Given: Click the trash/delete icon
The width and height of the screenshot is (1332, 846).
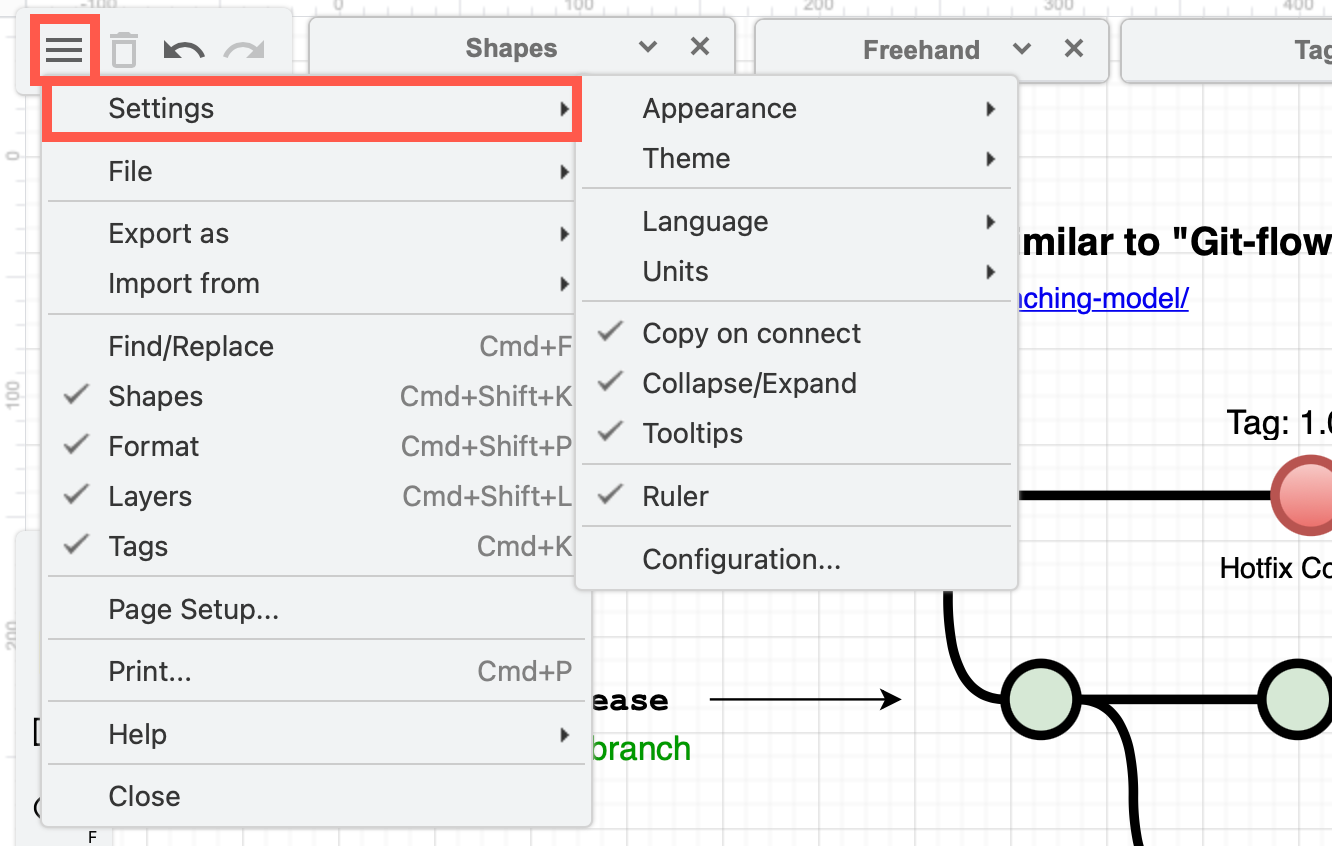Looking at the screenshot, I should point(123,50).
